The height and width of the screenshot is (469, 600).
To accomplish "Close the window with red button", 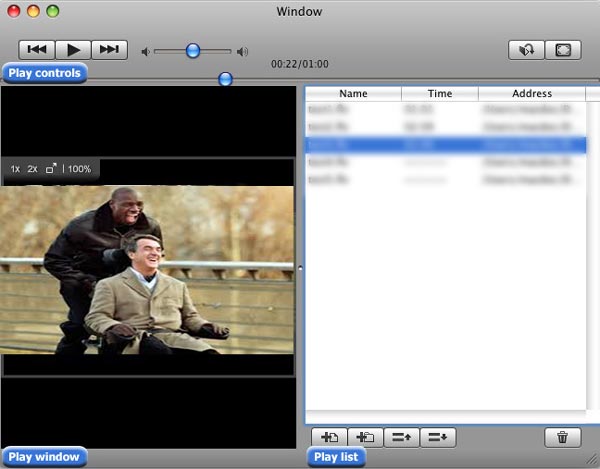I will coord(14,11).
